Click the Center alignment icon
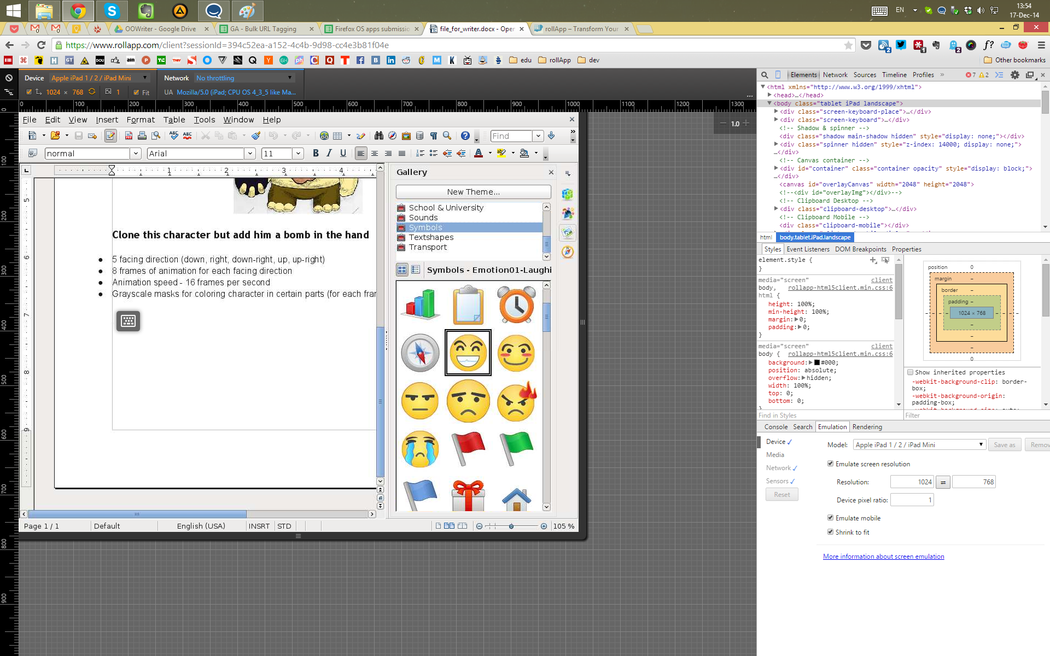1050x656 pixels. pos(375,154)
